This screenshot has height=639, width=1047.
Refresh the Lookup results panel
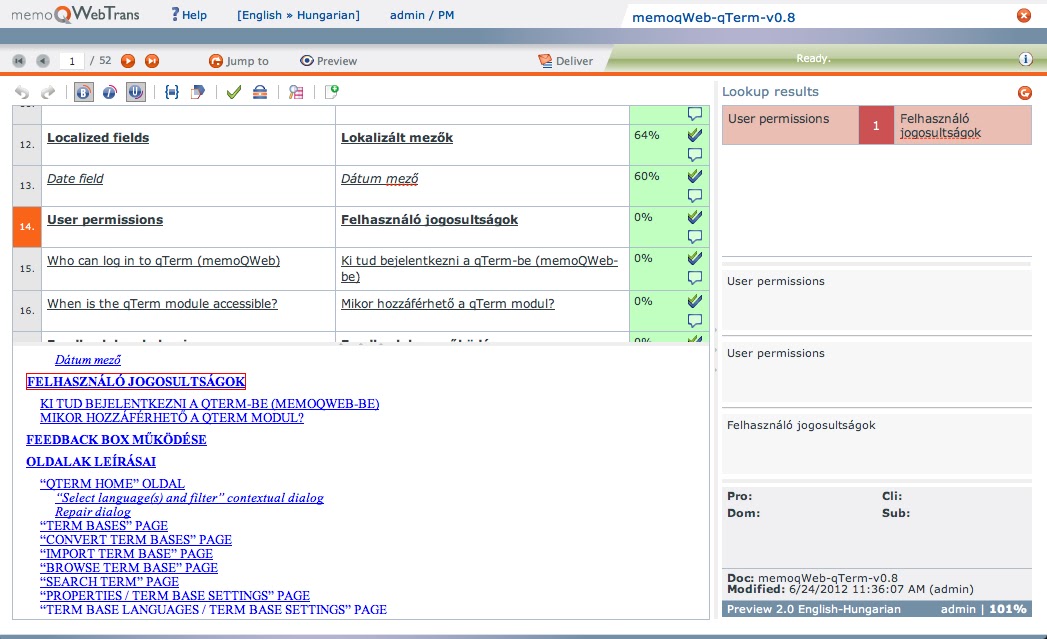click(1024, 93)
